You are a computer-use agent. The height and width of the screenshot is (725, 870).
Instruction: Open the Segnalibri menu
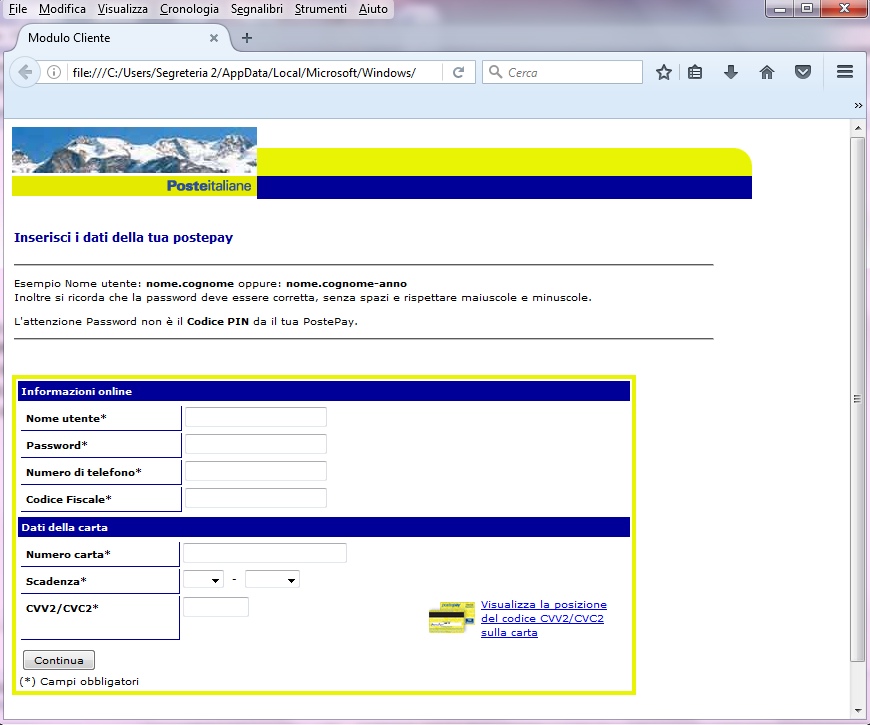256,9
